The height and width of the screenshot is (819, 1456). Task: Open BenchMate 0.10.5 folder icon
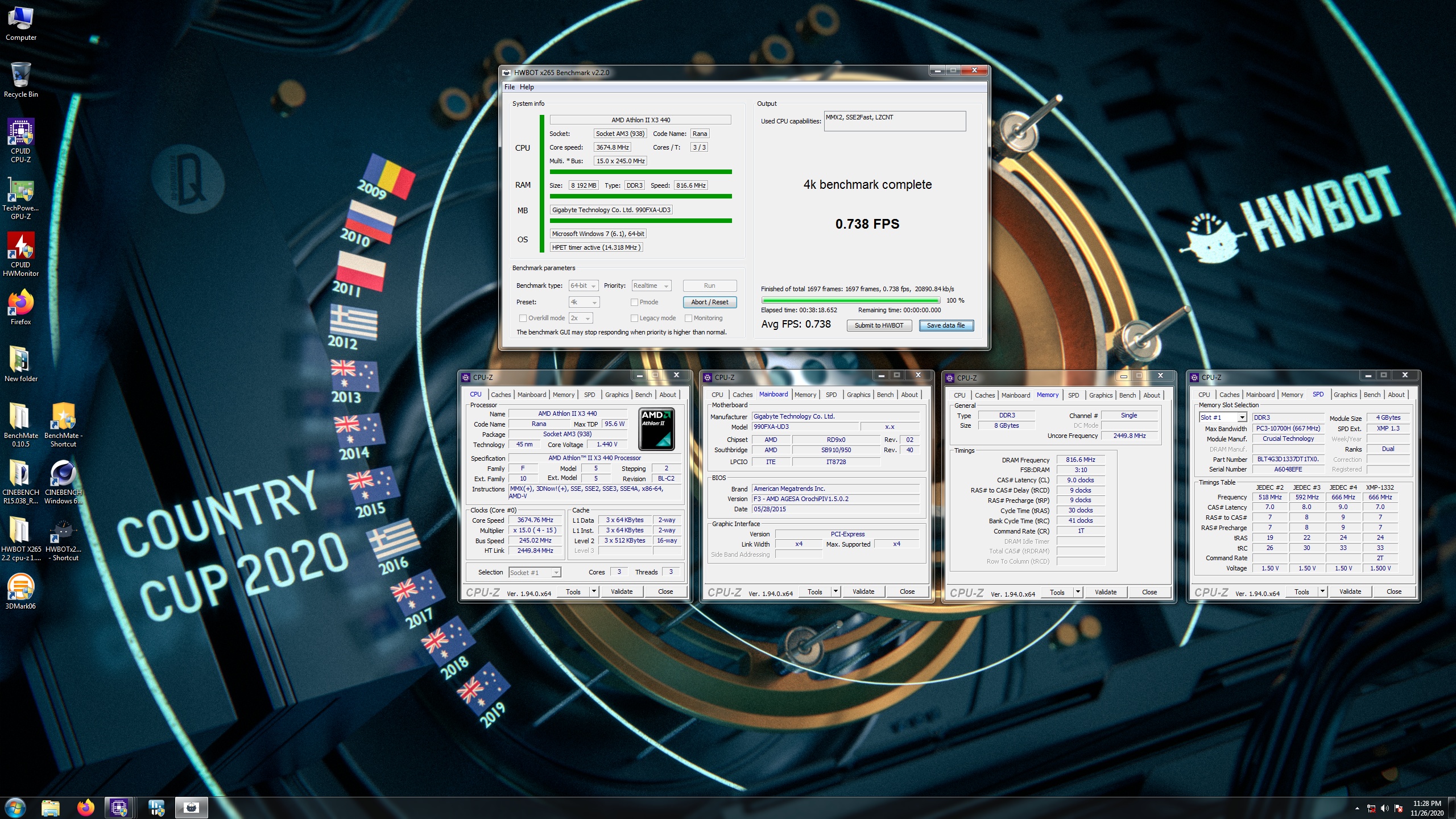click(x=21, y=425)
